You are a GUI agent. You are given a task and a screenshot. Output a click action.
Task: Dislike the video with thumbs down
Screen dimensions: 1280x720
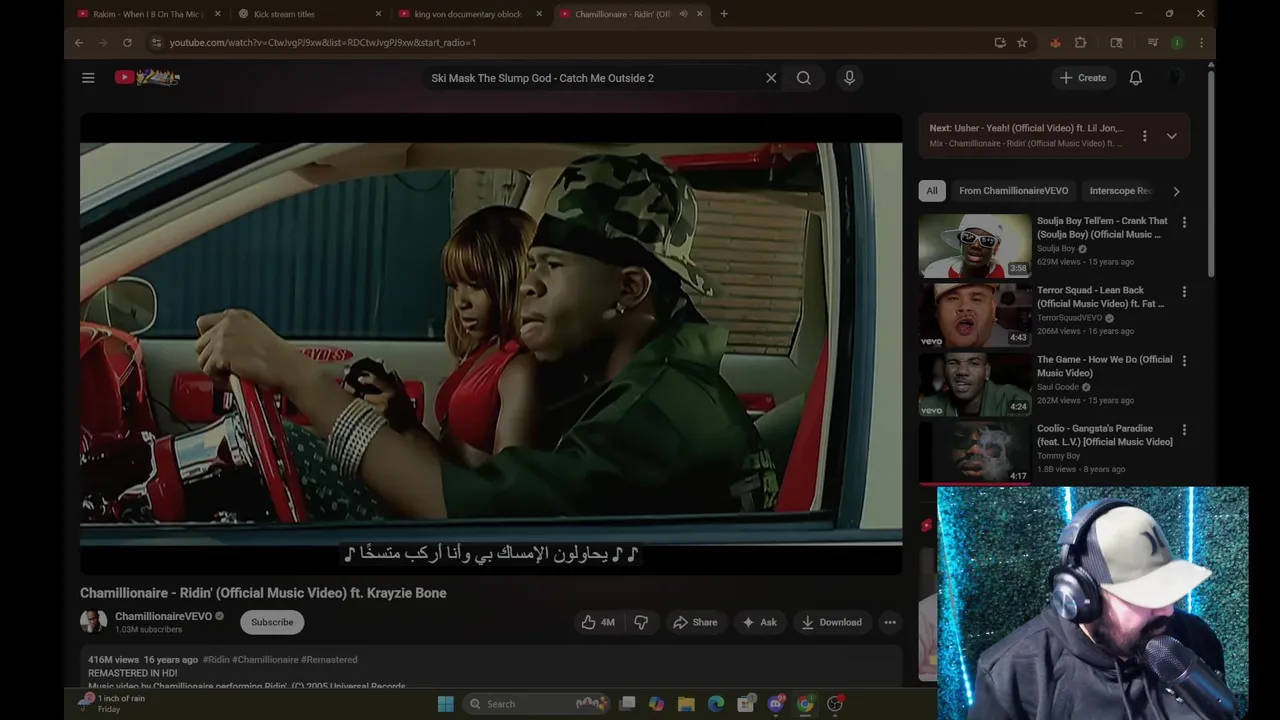click(641, 622)
